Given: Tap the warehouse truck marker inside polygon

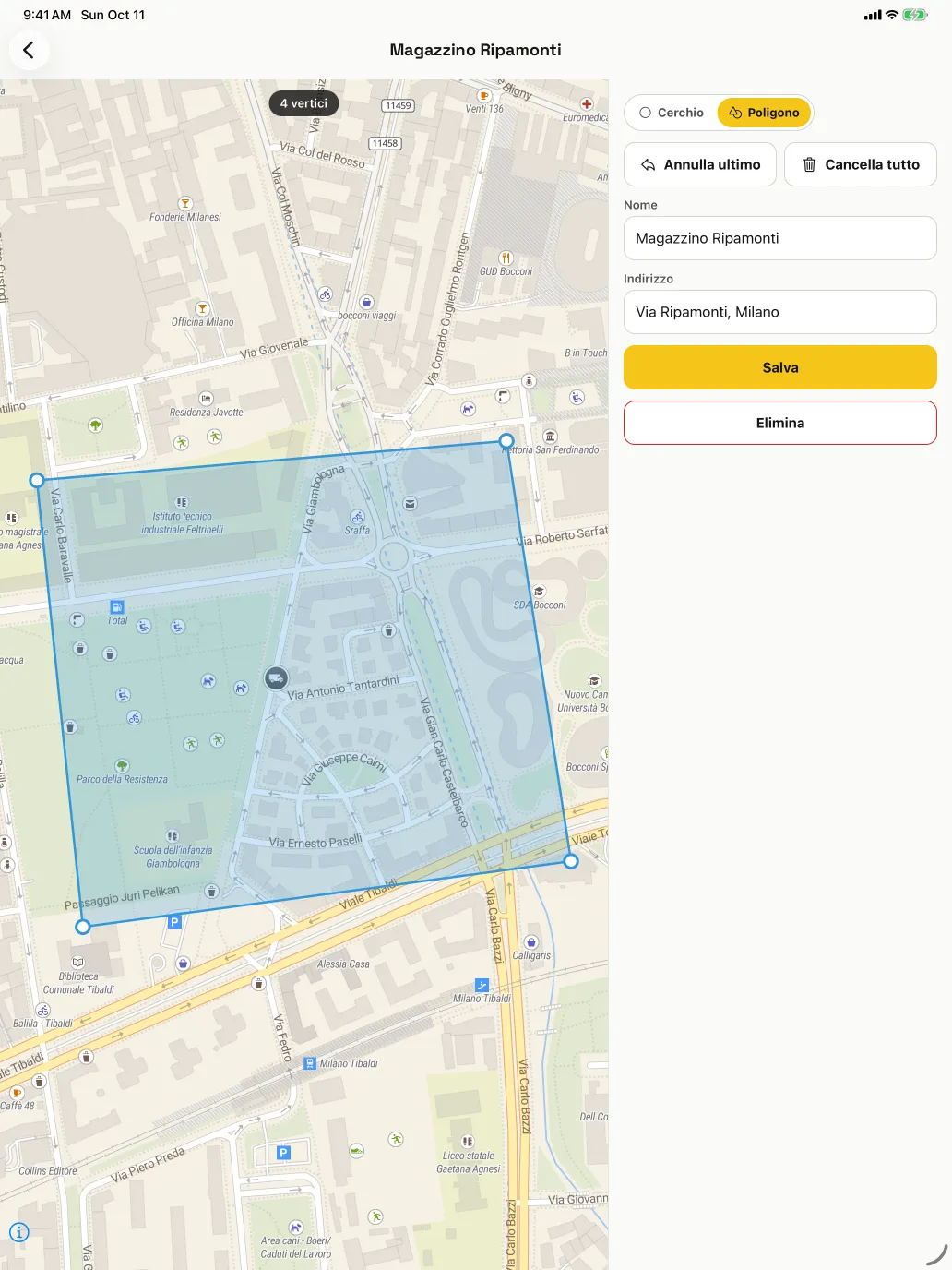Looking at the screenshot, I should (276, 678).
